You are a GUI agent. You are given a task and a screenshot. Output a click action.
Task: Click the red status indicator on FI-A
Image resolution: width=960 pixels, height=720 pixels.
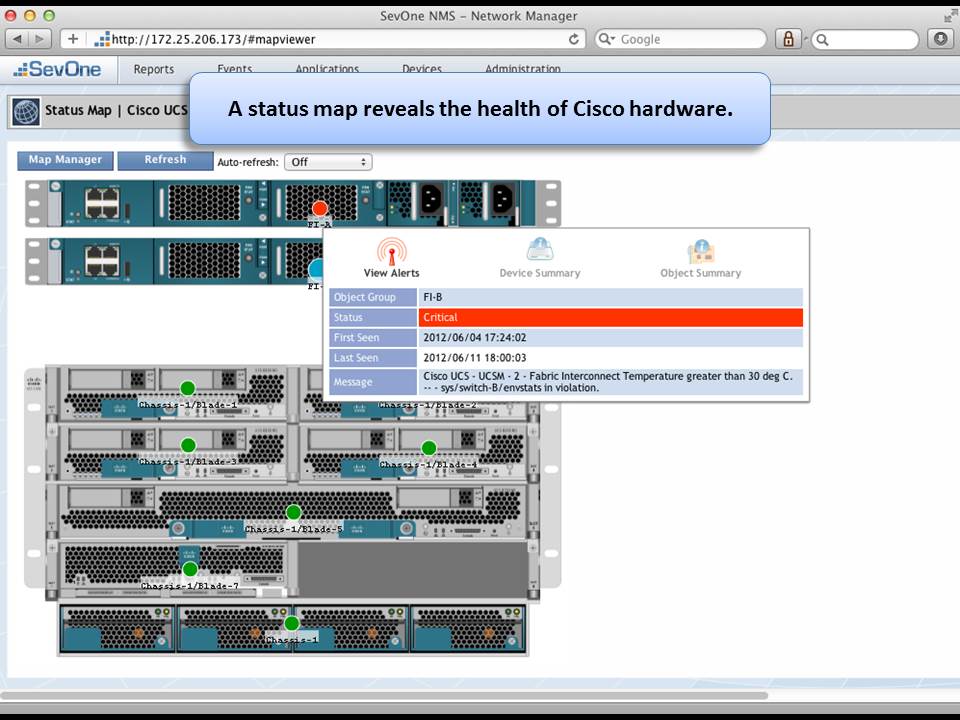pos(319,208)
